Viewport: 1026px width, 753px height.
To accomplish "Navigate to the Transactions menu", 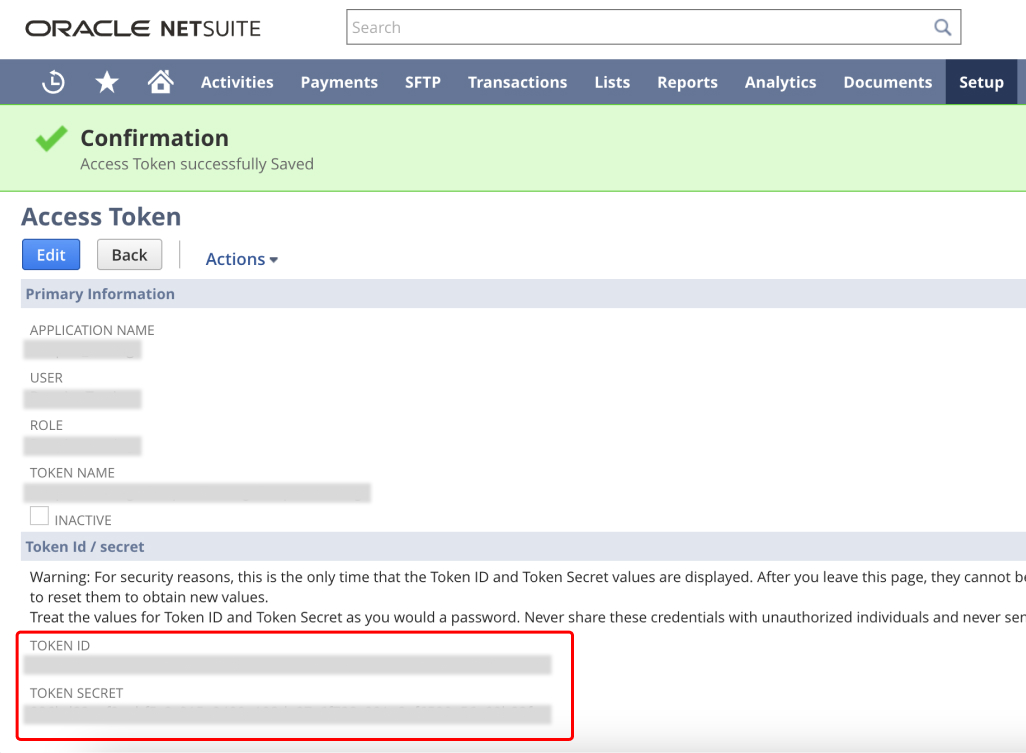I will 517,82.
